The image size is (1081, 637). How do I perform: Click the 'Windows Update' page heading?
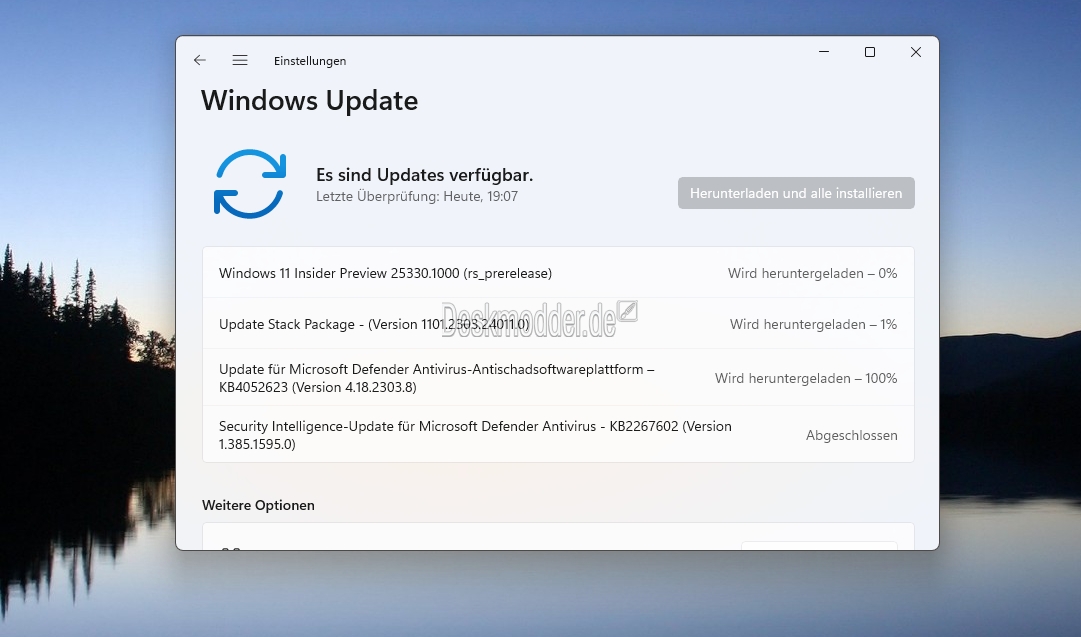tap(310, 101)
